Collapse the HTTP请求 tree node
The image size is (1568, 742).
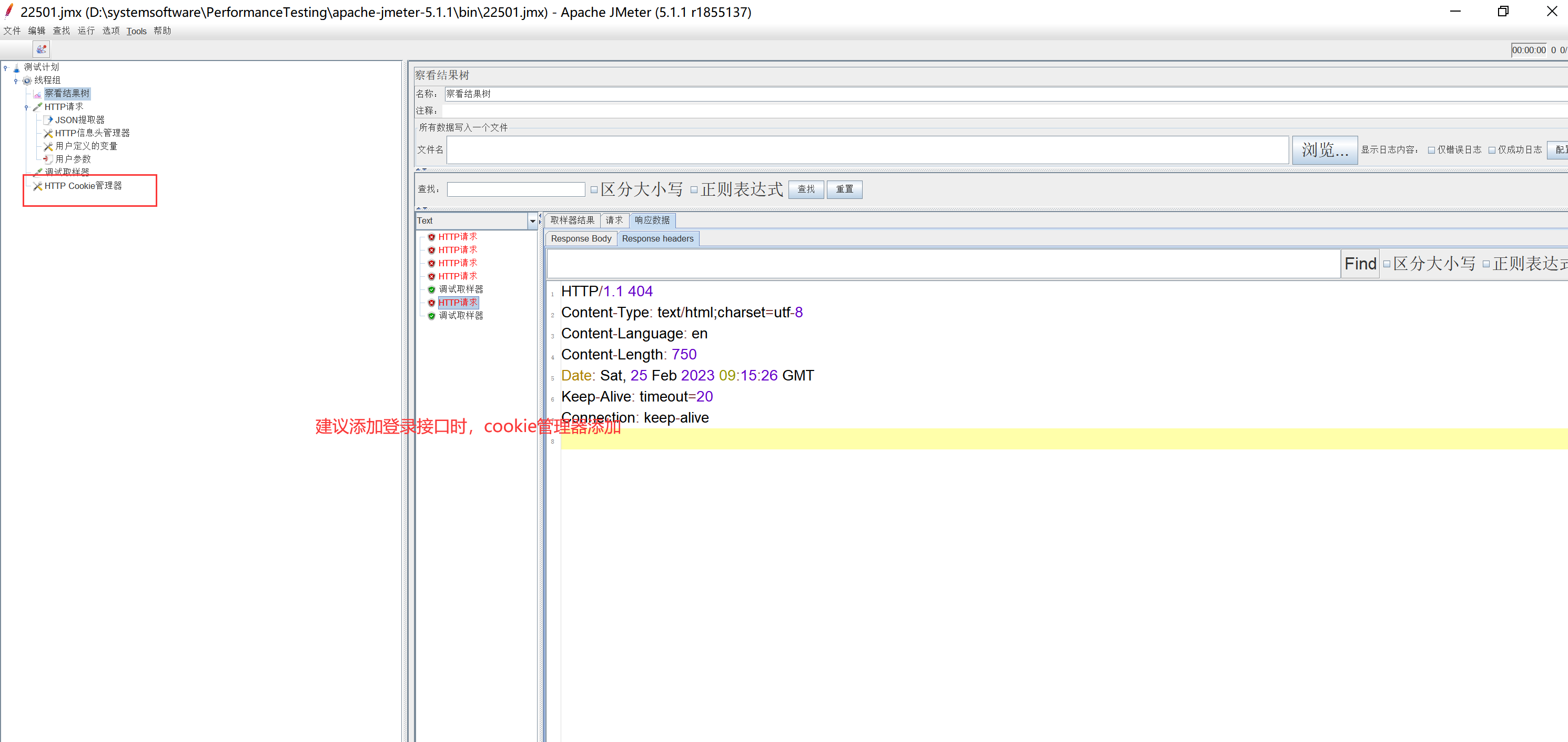click(26, 107)
